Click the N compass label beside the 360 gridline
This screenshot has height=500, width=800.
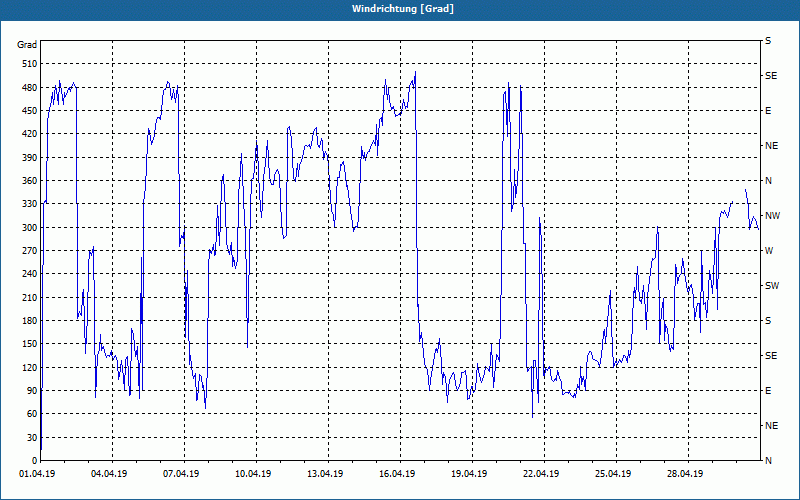point(769,181)
